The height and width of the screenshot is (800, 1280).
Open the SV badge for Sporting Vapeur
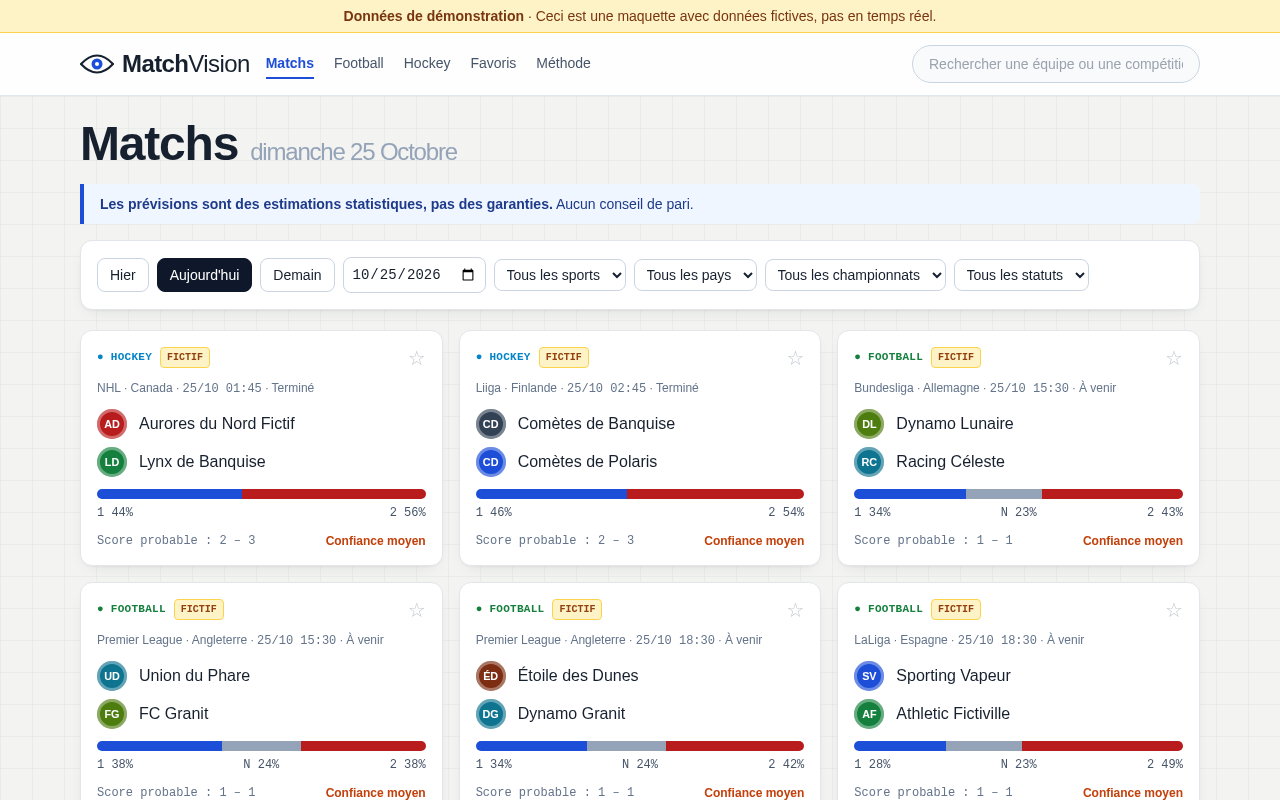869,676
